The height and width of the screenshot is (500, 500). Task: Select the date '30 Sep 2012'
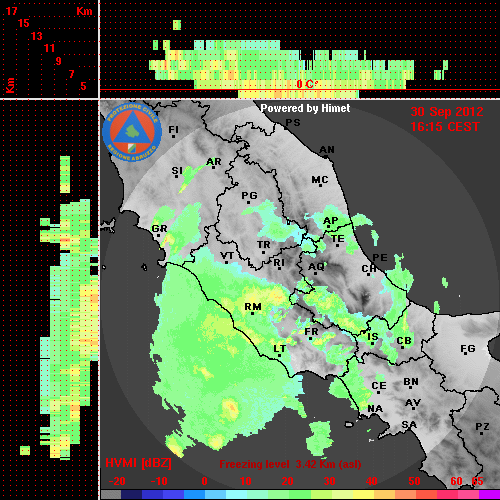click(x=447, y=112)
